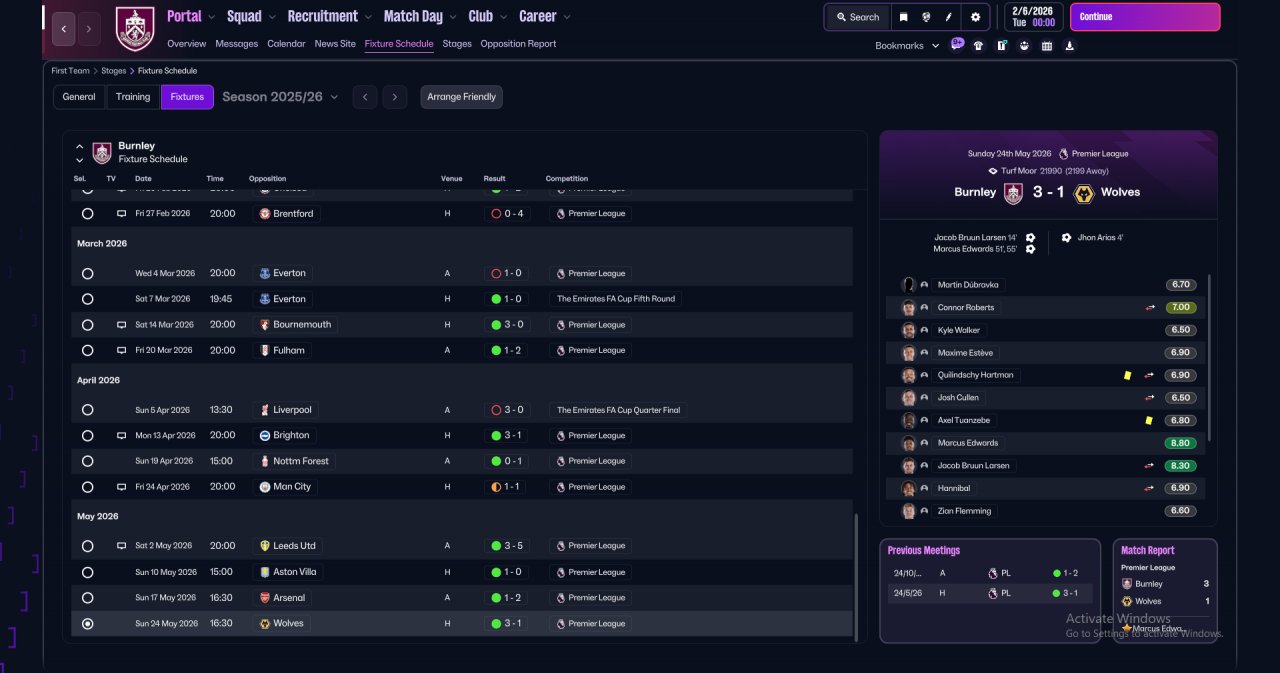Click the Burnley club badge in header
The height and width of the screenshot is (673, 1280).
coord(135,29)
